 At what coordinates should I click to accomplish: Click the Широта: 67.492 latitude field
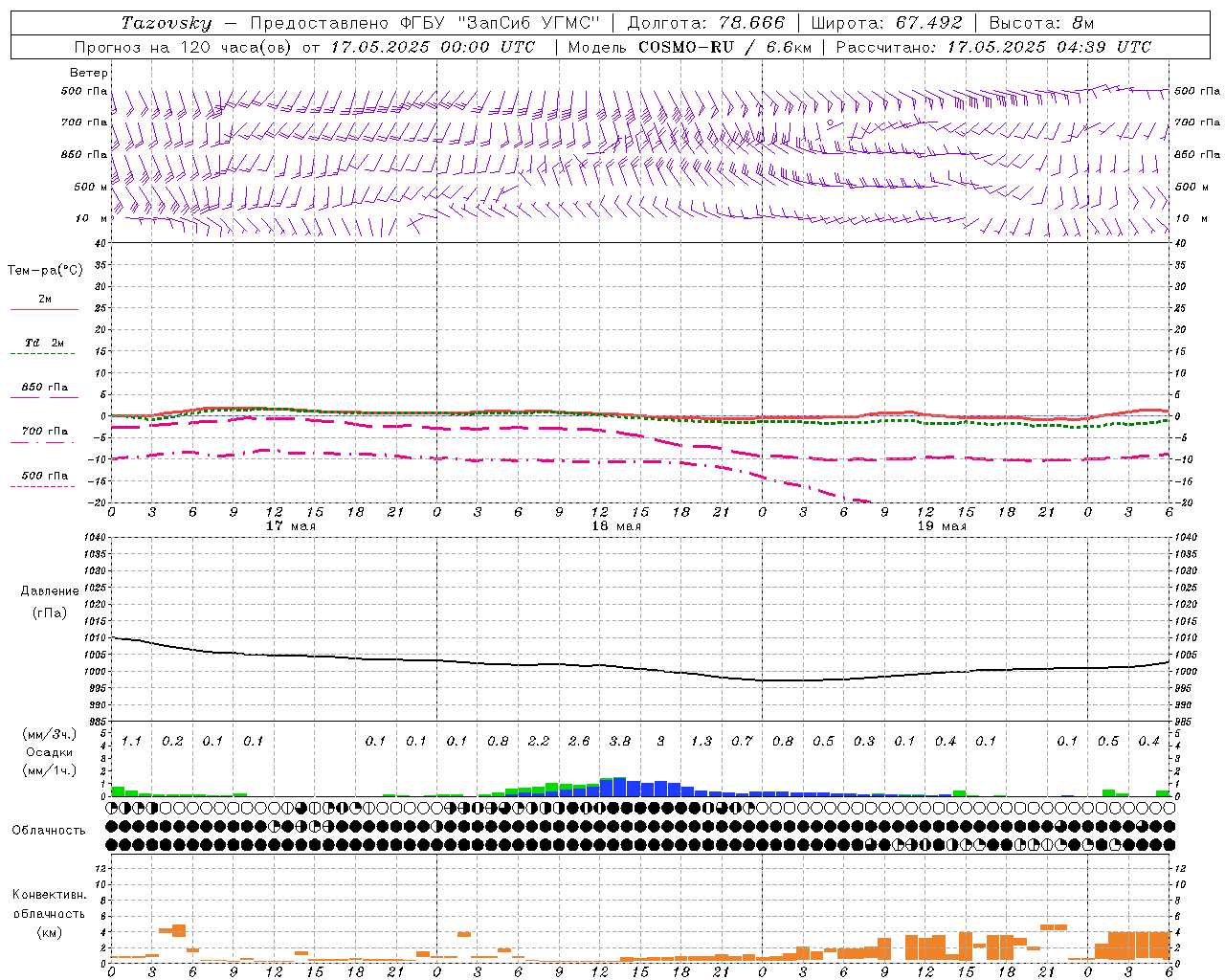point(886,23)
